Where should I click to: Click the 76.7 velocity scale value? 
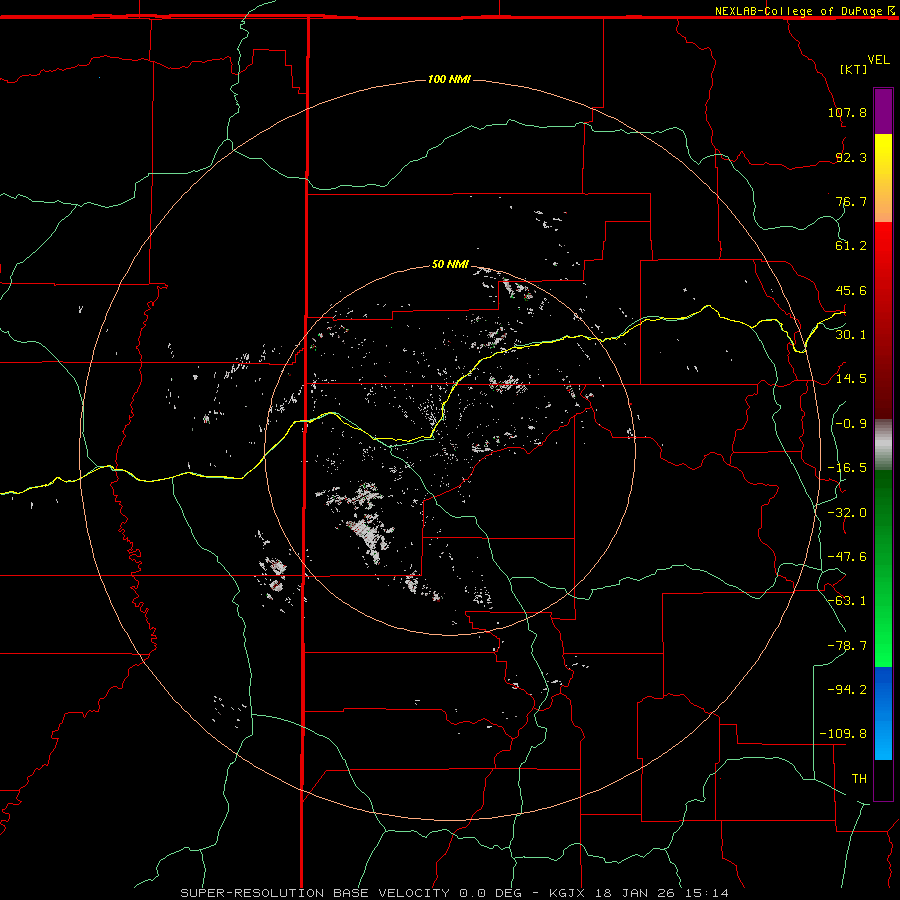(851, 201)
